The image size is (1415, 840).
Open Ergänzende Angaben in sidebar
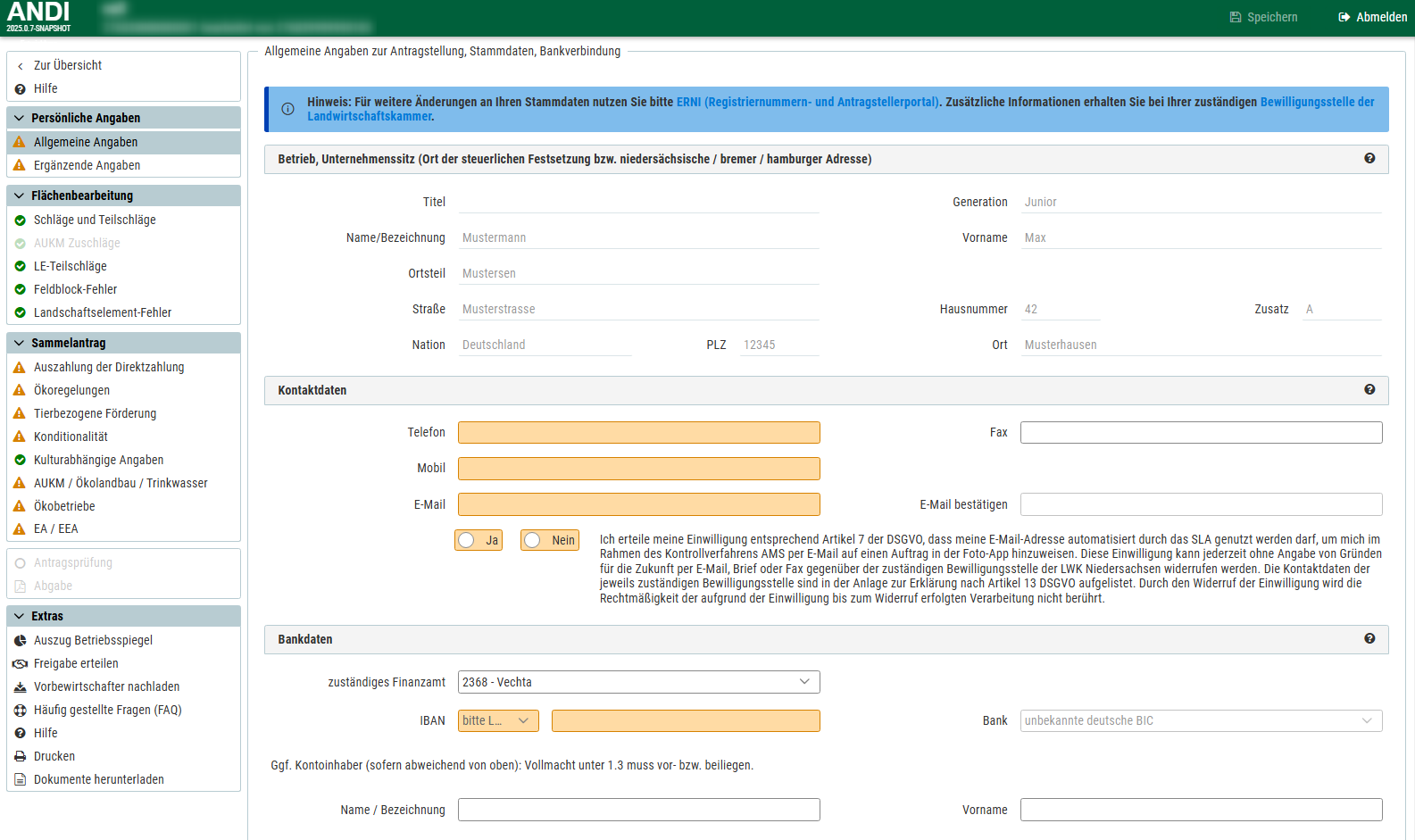coord(87,165)
